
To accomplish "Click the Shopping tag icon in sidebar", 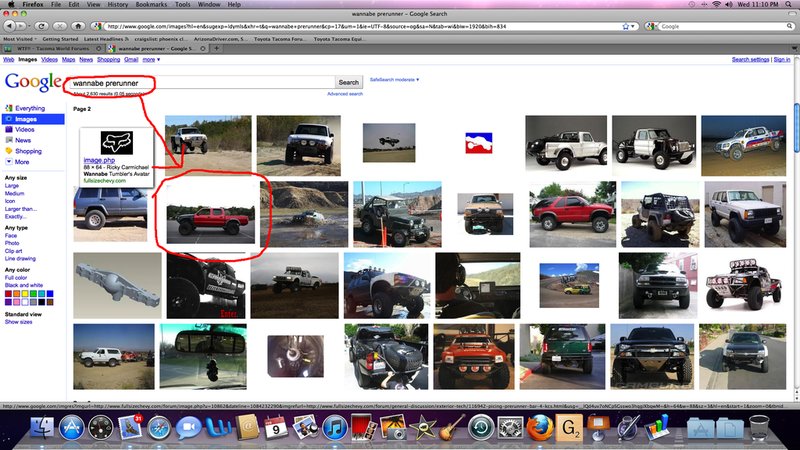I will (9, 151).
